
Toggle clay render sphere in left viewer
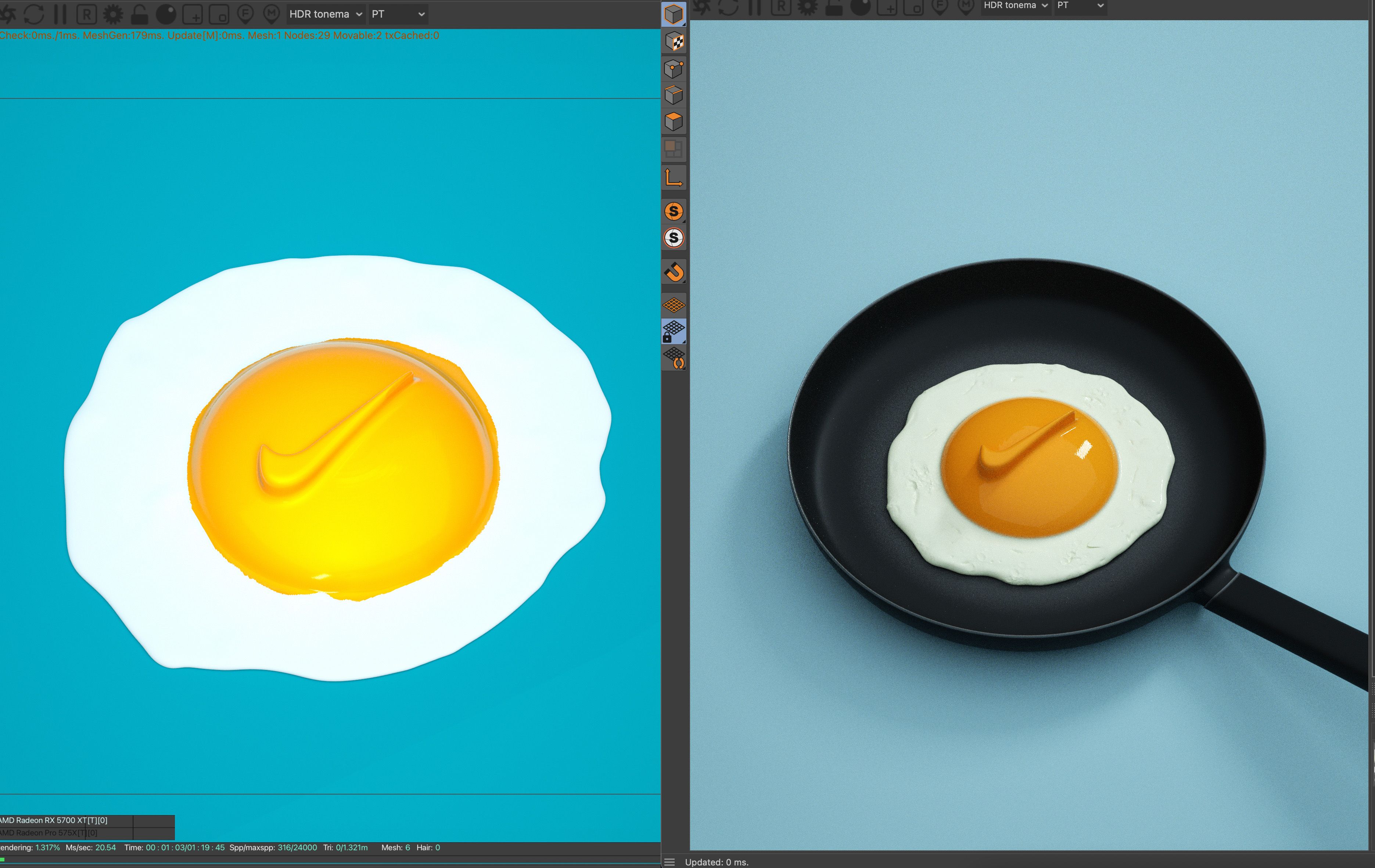coord(166,14)
